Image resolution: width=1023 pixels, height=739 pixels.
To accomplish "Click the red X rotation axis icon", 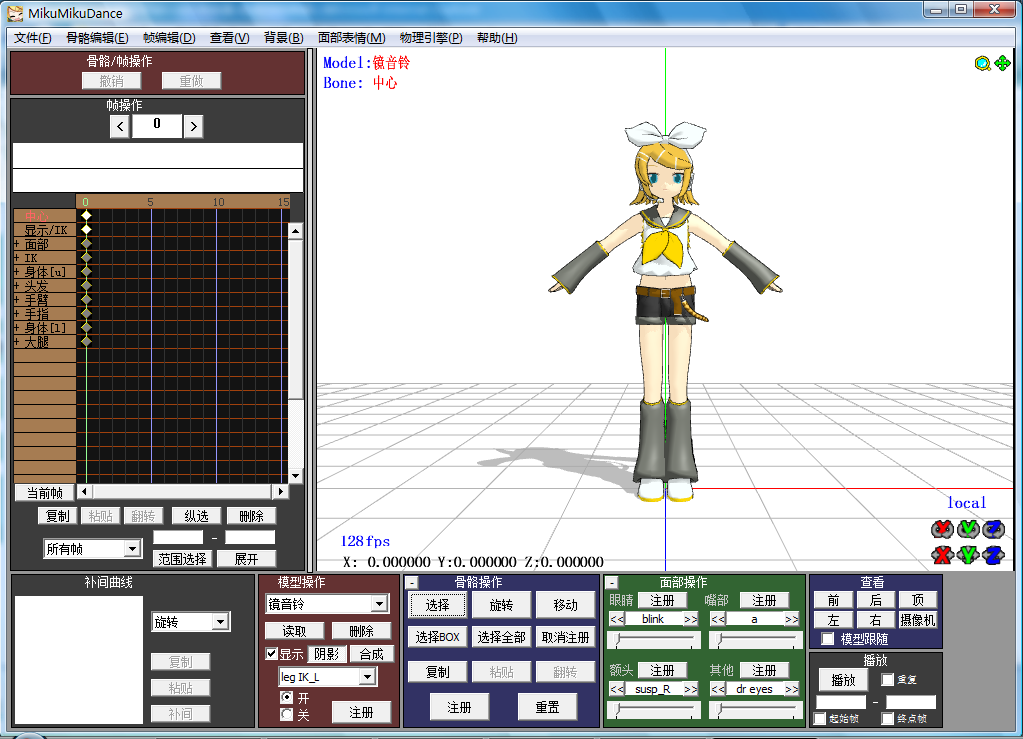I will (x=942, y=528).
